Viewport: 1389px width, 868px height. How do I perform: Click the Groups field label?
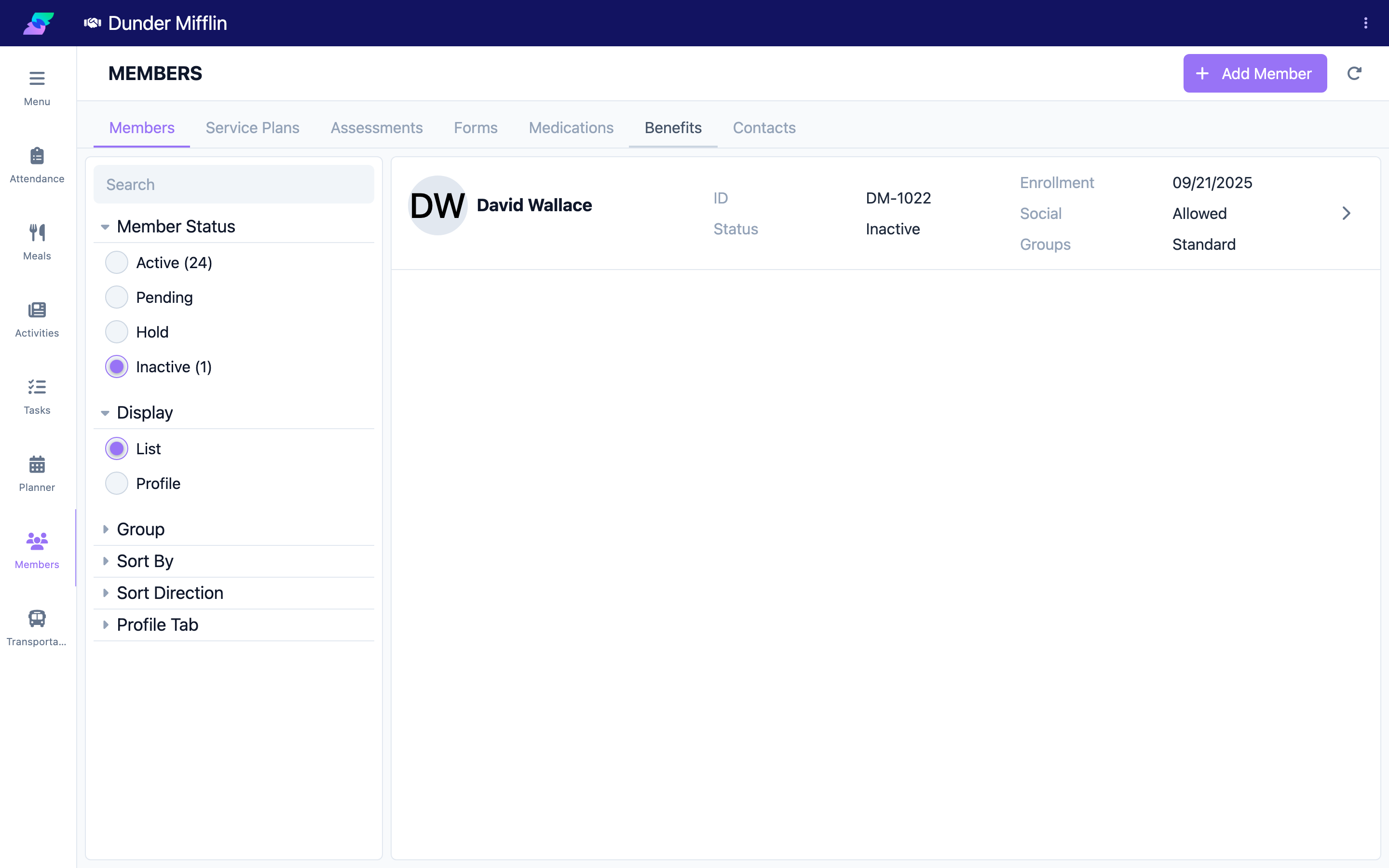[x=1045, y=244]
